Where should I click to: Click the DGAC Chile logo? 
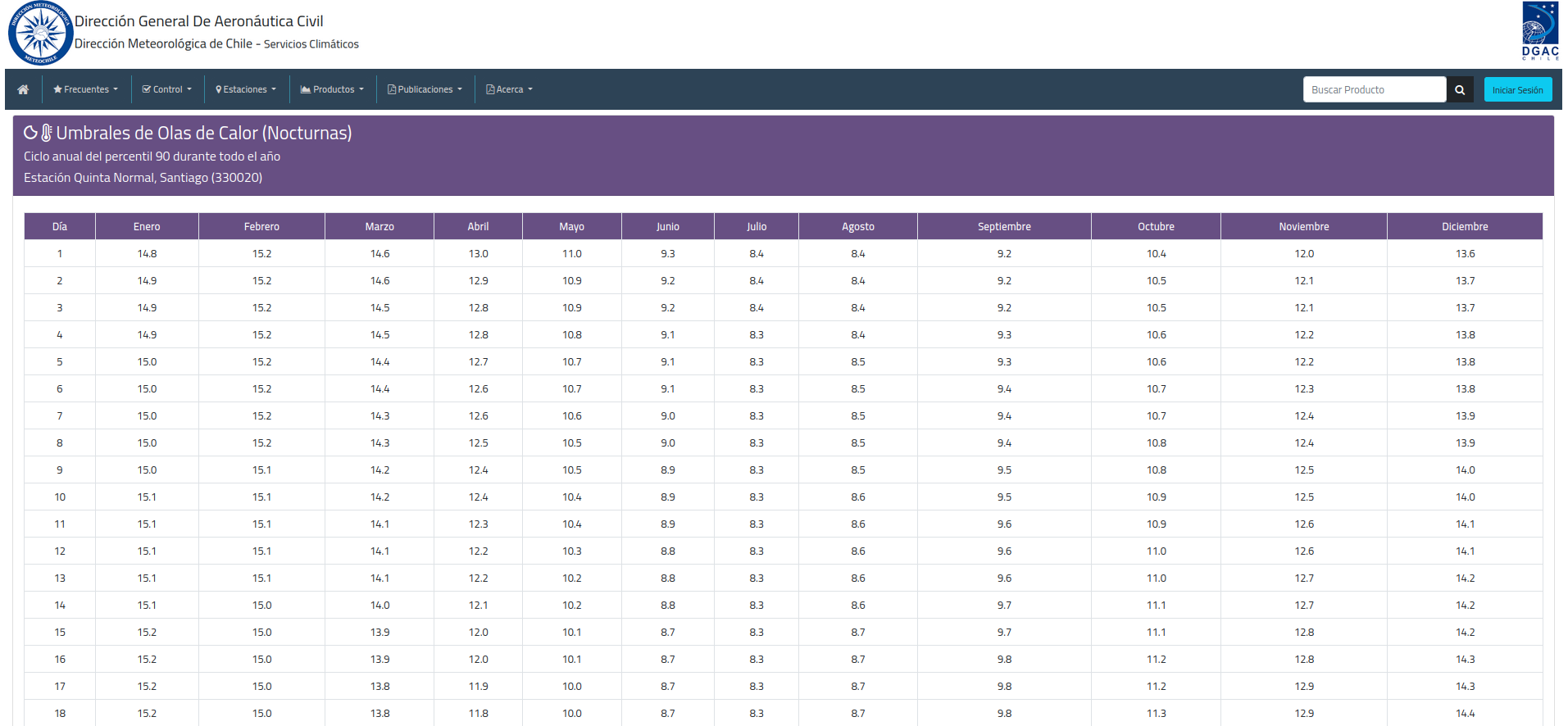[1540, 31]
